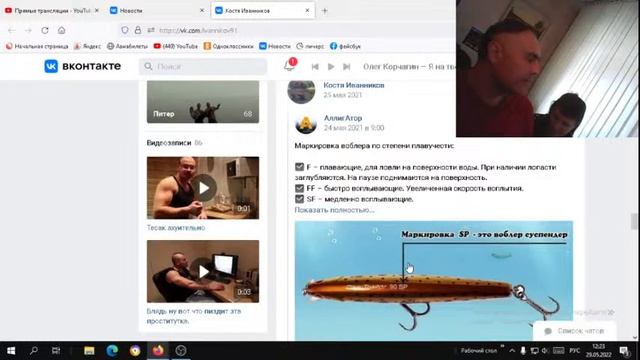Screen dimensions: 640x360
Task: Click the microphone tray icon
Action: pyautogui.click(x=523, y=351)
